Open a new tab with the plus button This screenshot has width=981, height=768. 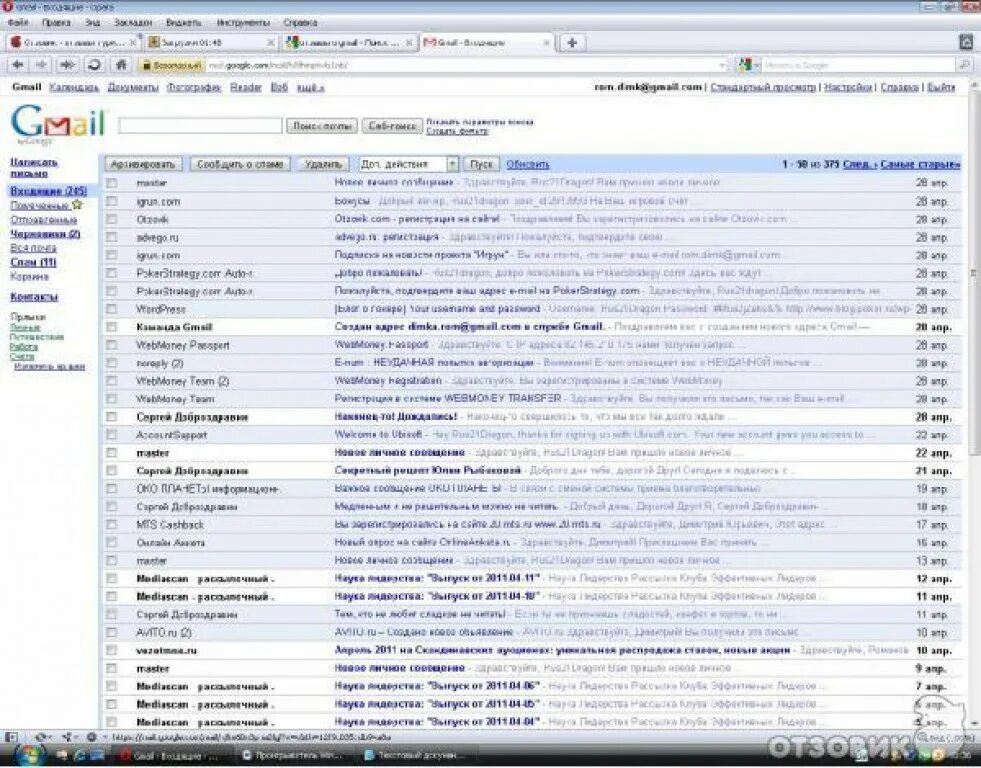[x=572, y=43]
